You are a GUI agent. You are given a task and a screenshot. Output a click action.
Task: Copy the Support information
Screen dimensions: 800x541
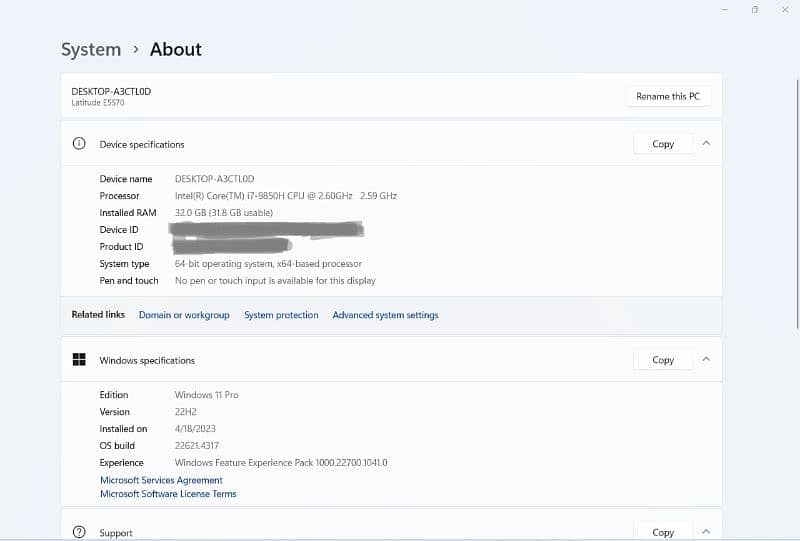663,532
